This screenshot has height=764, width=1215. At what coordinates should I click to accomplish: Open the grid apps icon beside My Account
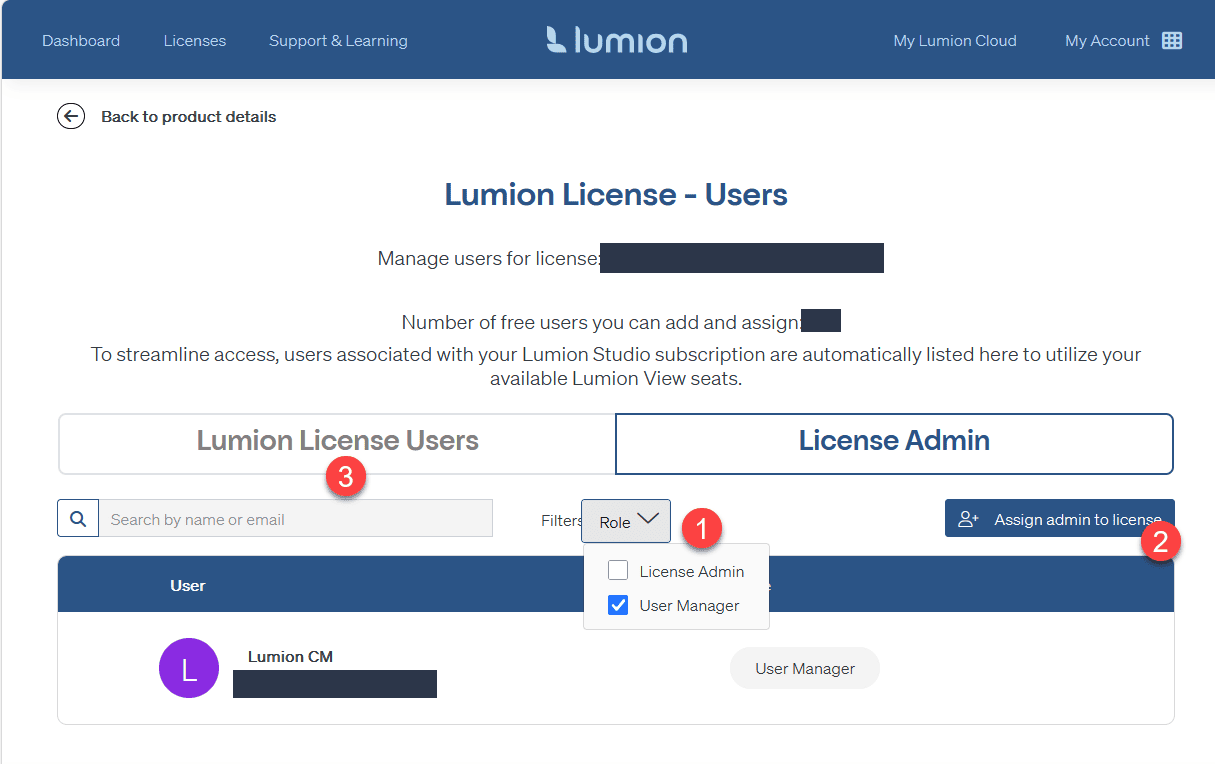(1172, 41)
